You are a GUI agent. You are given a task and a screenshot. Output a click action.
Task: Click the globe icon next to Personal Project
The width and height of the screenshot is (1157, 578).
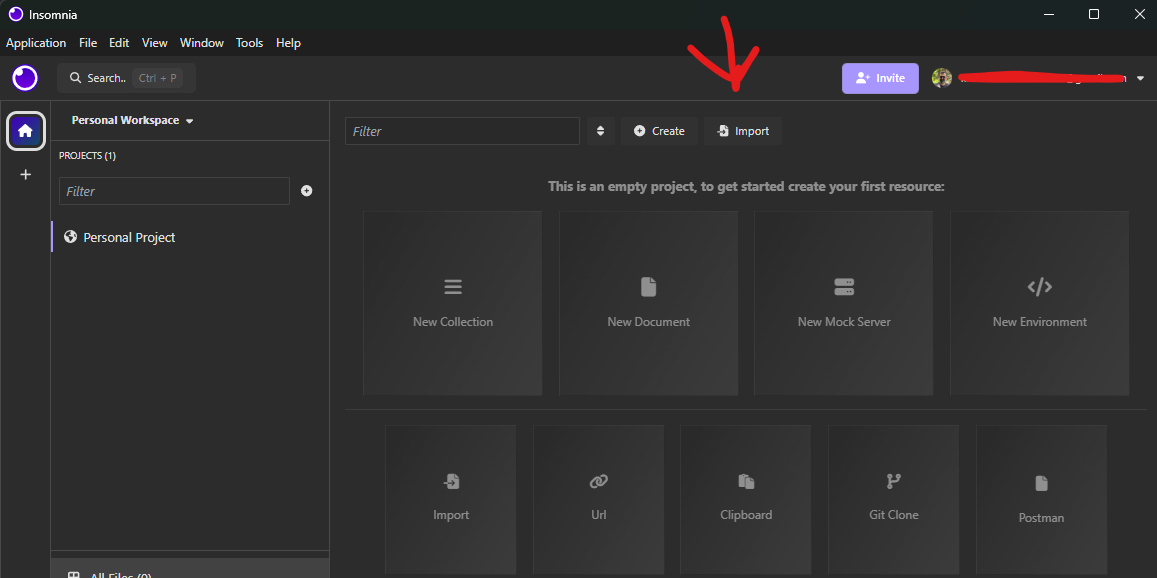tap(71, 237)
